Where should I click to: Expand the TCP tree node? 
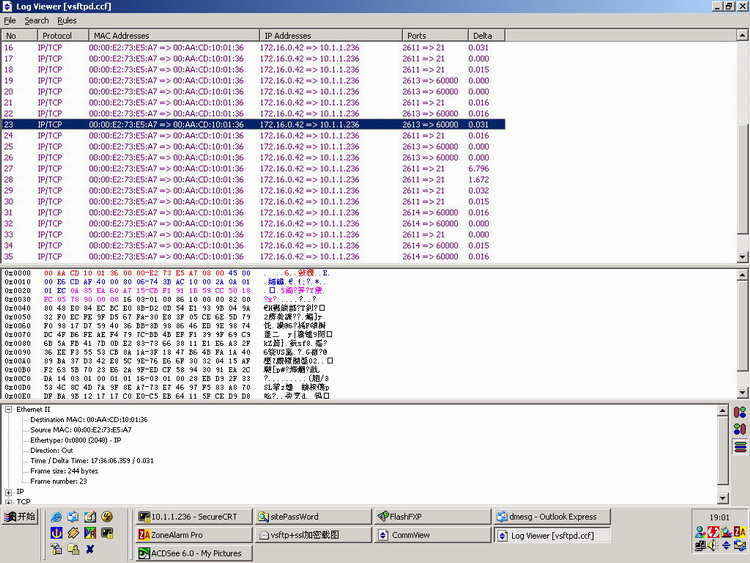[8, 502]
